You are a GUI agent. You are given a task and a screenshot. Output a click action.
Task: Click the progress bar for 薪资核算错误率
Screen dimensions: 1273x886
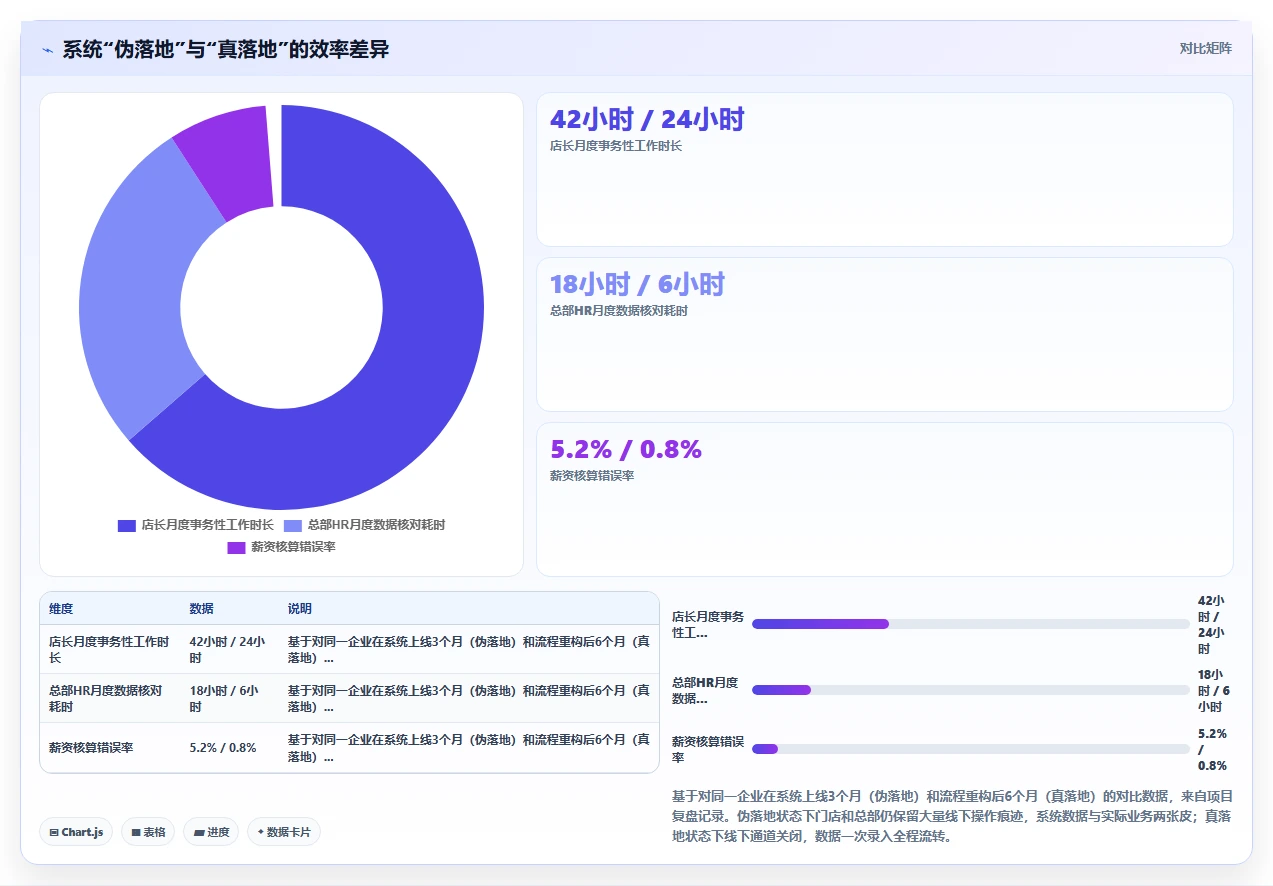pos(971,749)
